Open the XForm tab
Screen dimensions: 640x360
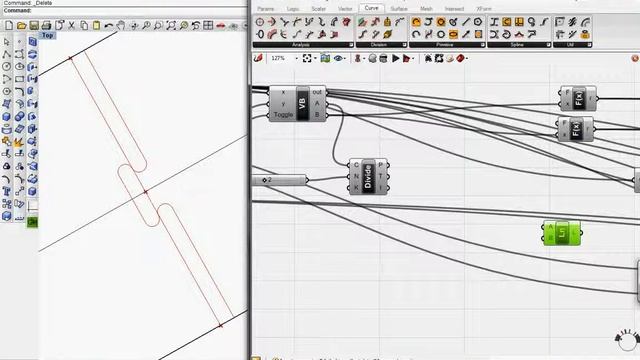(484, 9)
